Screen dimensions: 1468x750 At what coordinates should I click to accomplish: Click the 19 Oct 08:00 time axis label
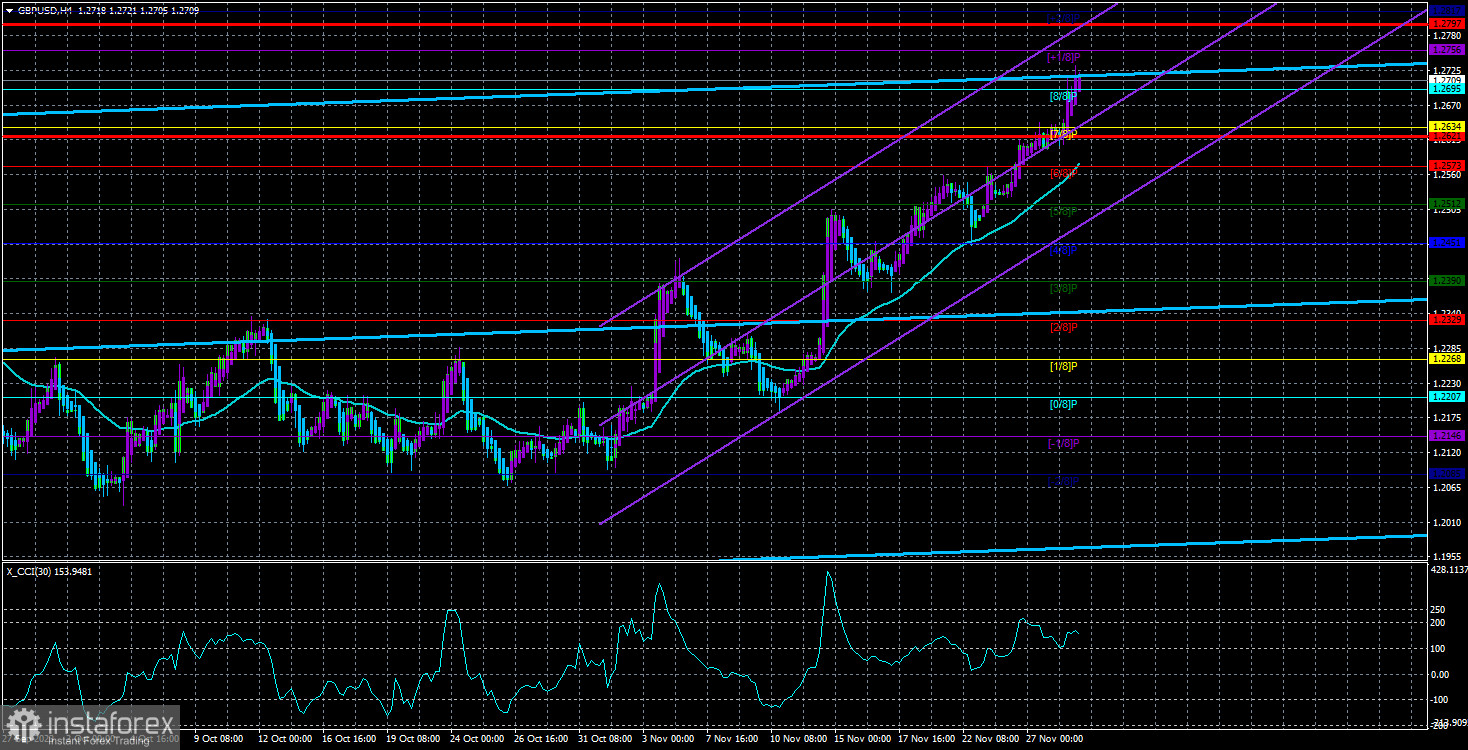coord(412,740)
